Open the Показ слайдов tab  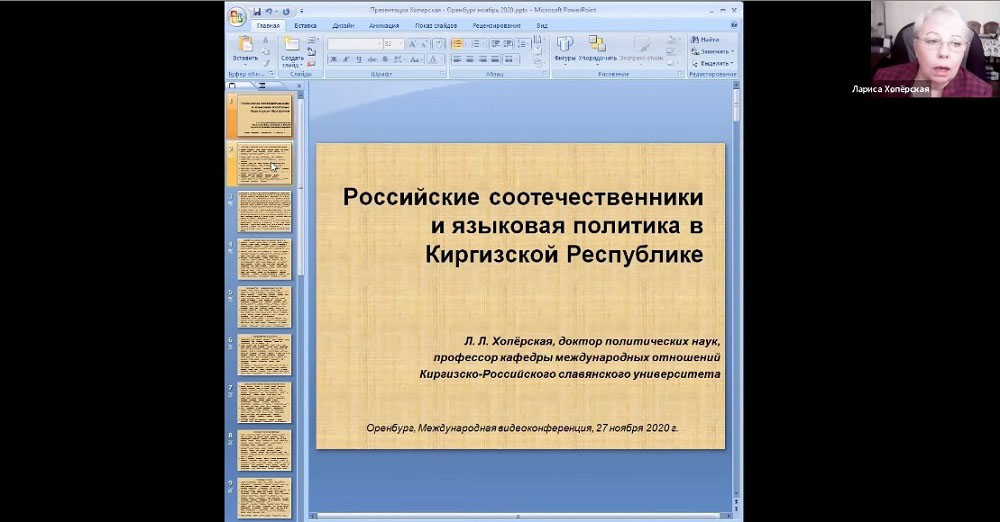click(x=436, y=25)
